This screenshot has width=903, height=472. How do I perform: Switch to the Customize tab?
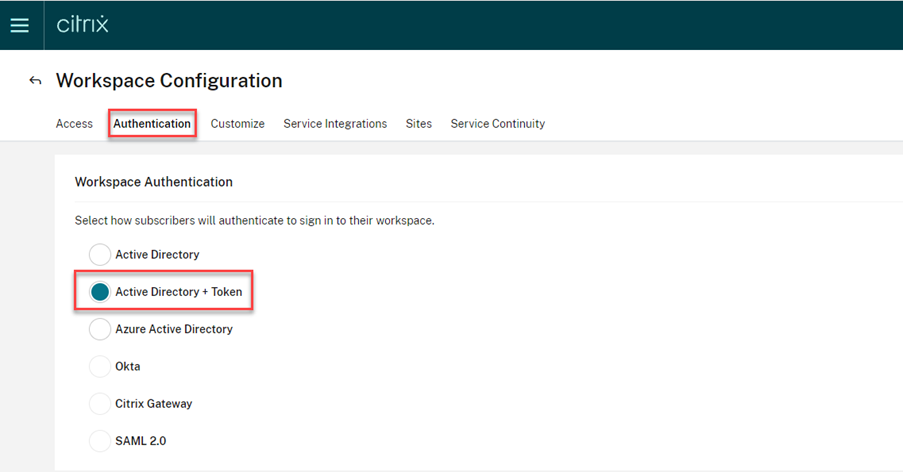237,124
